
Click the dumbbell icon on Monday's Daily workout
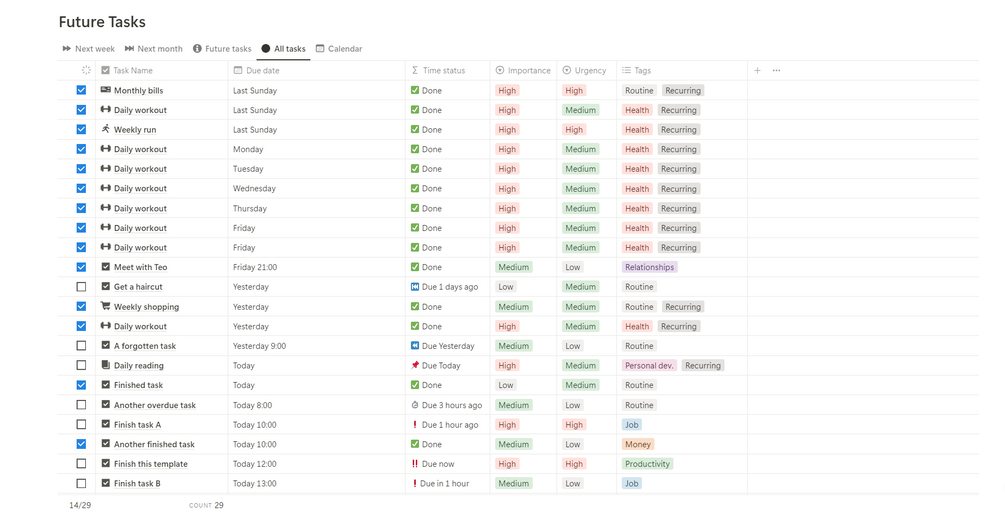point(106,149)
